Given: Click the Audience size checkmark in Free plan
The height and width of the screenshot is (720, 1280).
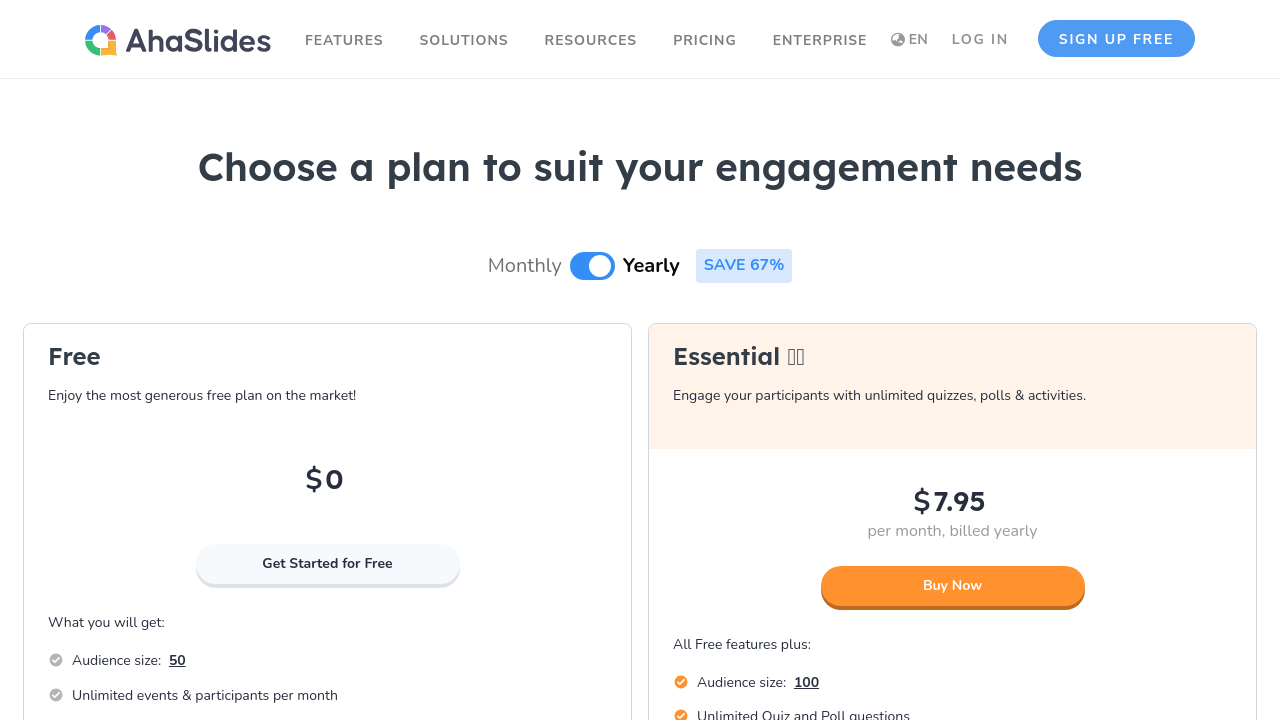Looking at the screenshot, I should point(56,660).
